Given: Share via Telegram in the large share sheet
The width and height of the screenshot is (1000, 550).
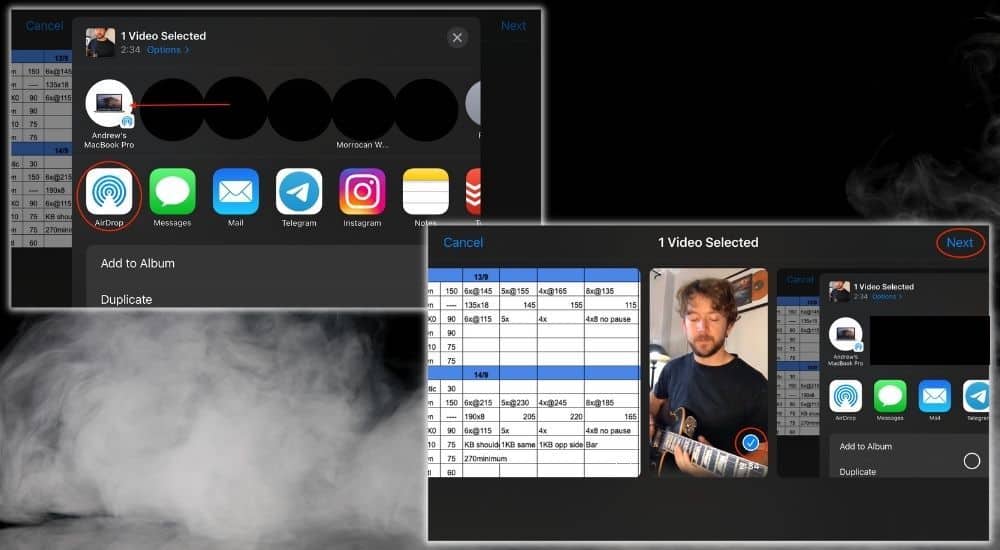Looking at the screenshot, I should pos(299,191).
